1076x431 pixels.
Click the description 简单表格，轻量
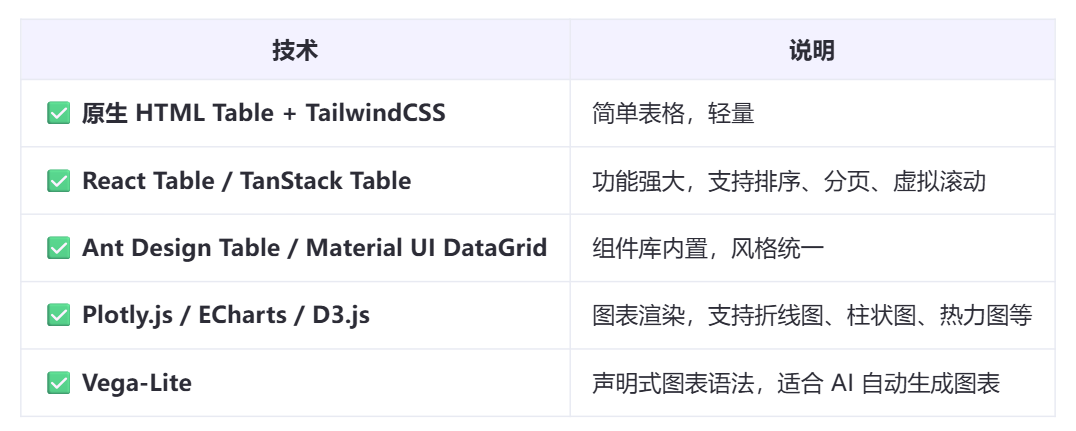click(x=673, y=113)
